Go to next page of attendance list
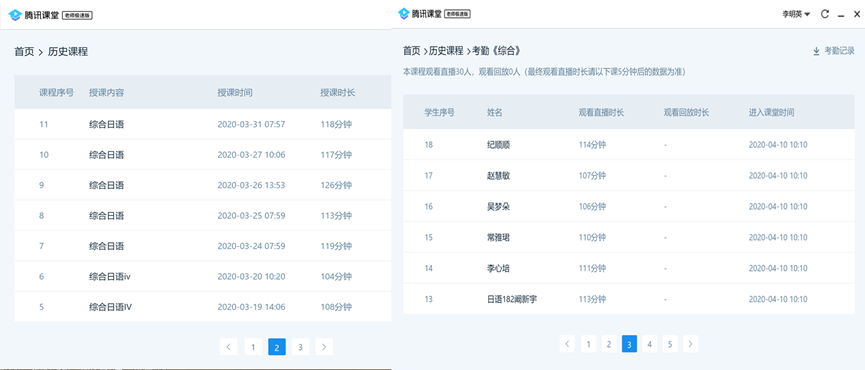The image size is (865, 370). pyautogui.click(x=690, y=344)
